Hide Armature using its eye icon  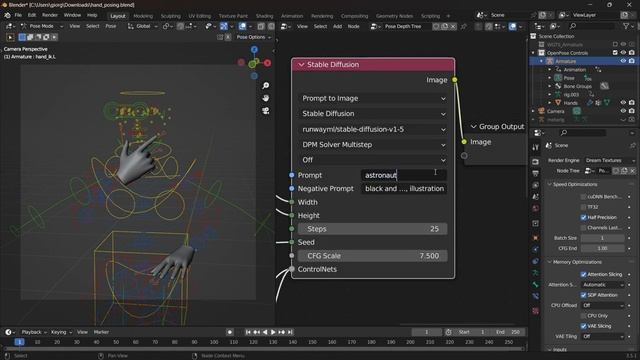[623, 61]
